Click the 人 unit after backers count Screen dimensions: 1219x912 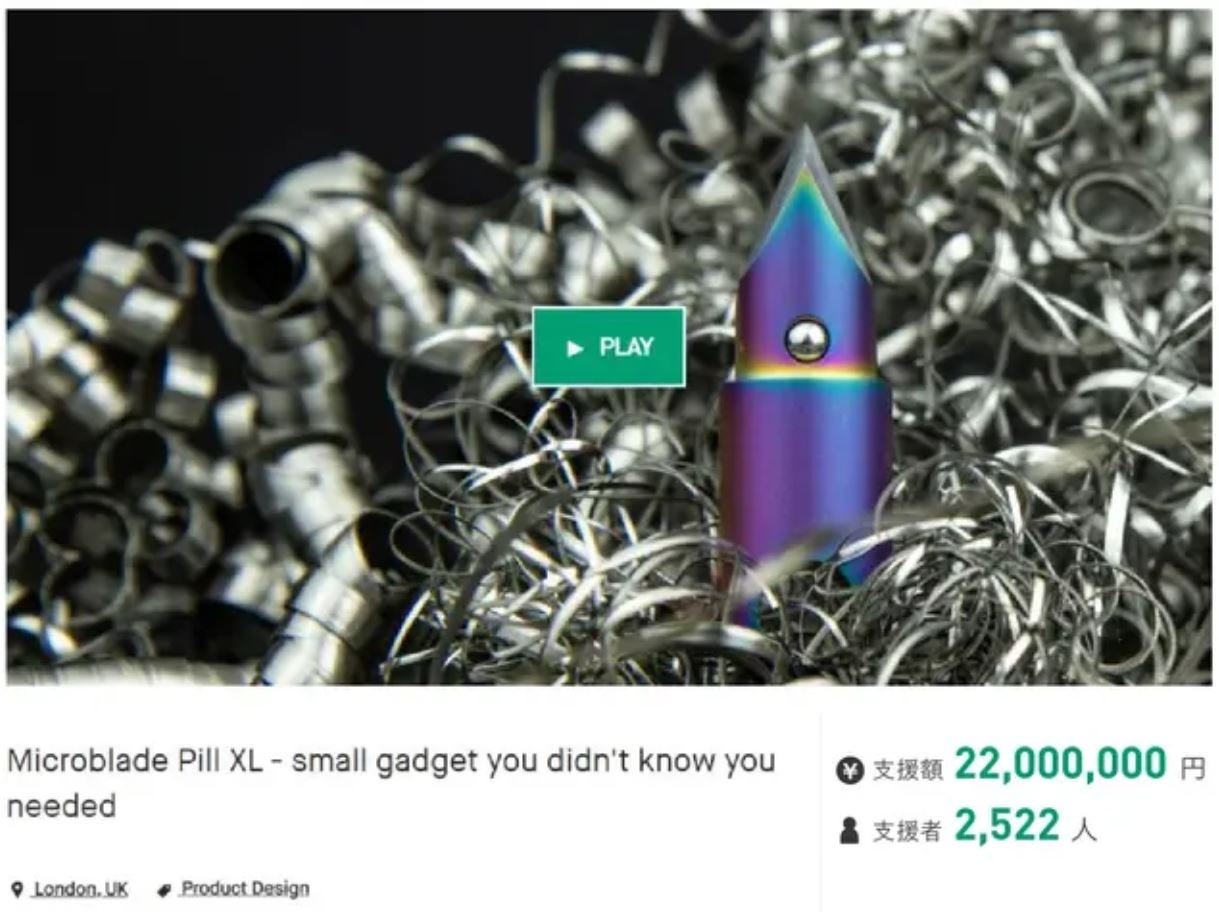[x=1084, y=830]
